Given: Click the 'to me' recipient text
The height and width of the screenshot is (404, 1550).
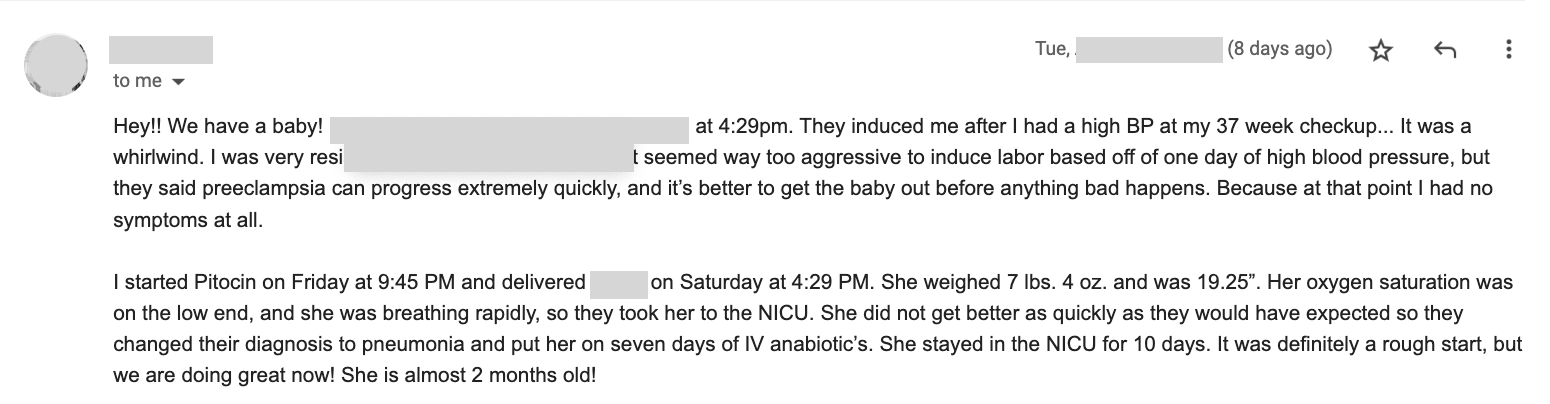Looking at the screenshot, I should (137, 81).
